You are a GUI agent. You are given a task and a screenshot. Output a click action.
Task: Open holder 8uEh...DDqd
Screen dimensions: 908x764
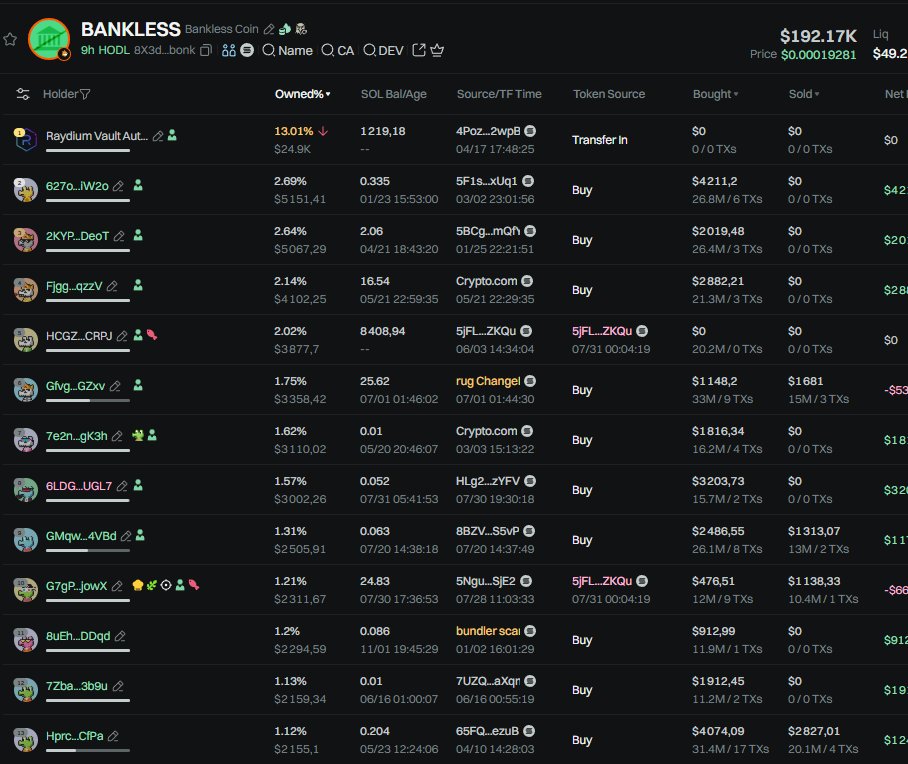pos(78,636)
